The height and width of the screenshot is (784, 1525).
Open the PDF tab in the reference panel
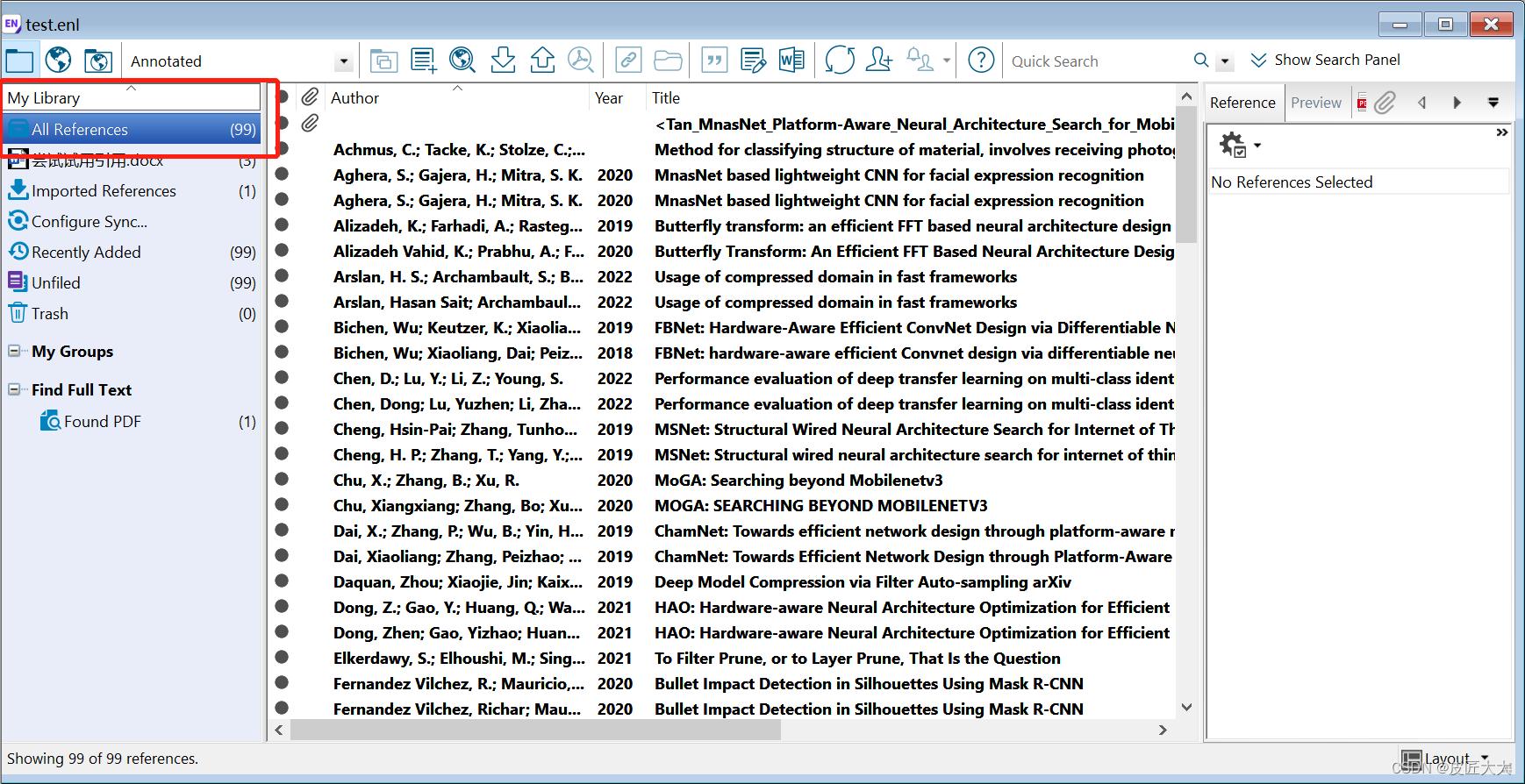tap(1362, 103)
